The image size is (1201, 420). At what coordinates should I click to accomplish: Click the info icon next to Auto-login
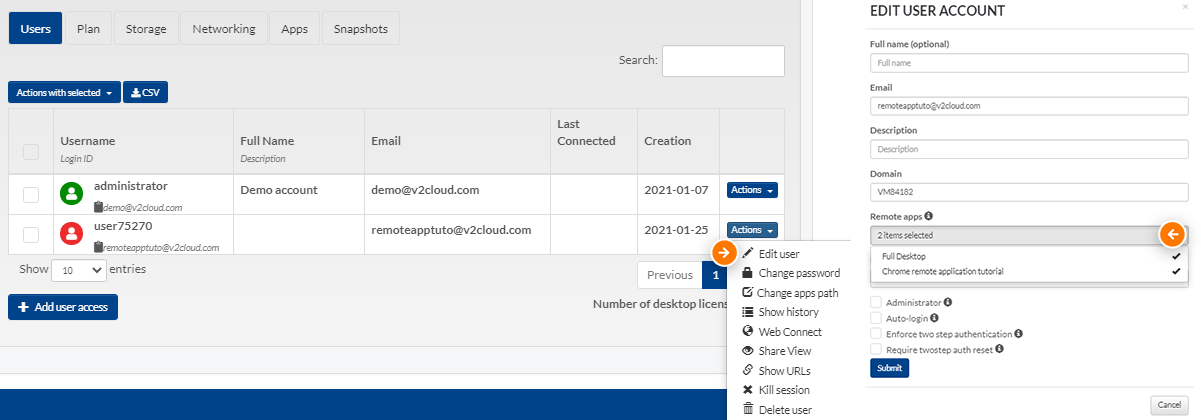(934, 318)
